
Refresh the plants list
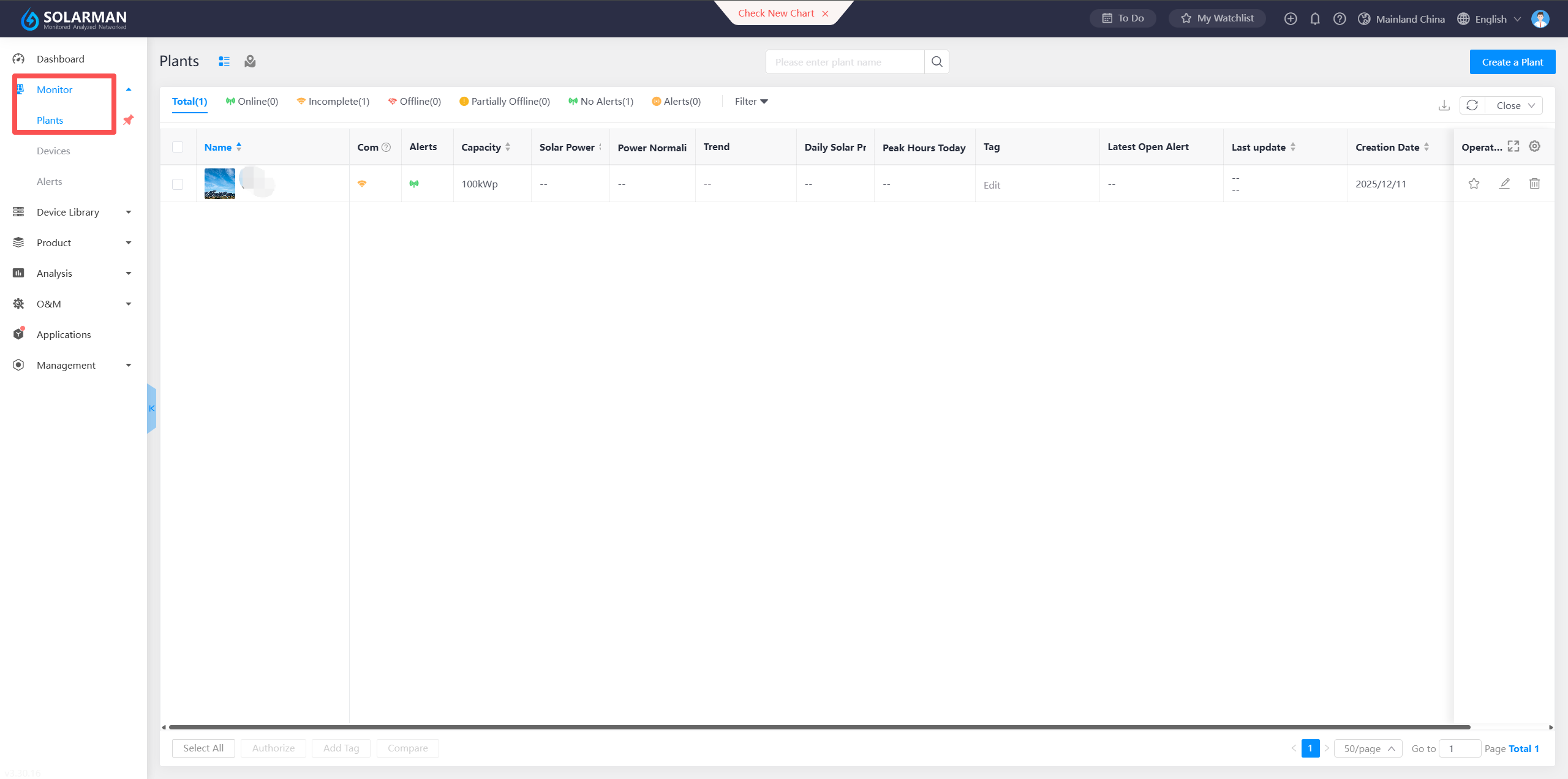tap(1472, 105)
